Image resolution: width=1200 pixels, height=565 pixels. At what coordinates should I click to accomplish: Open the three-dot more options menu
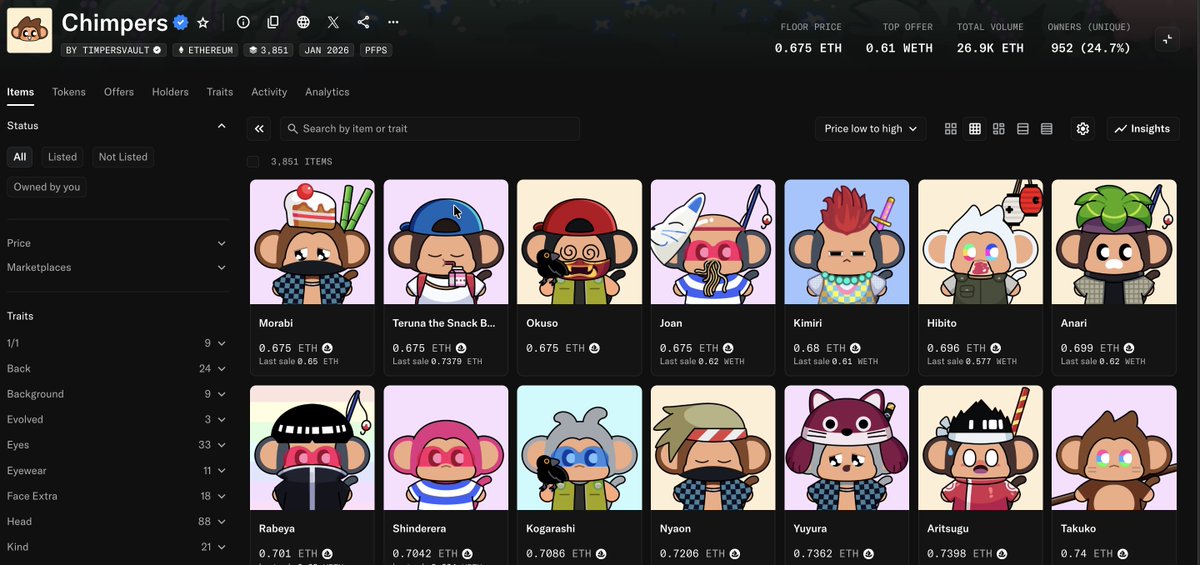[x=393, y=22]
